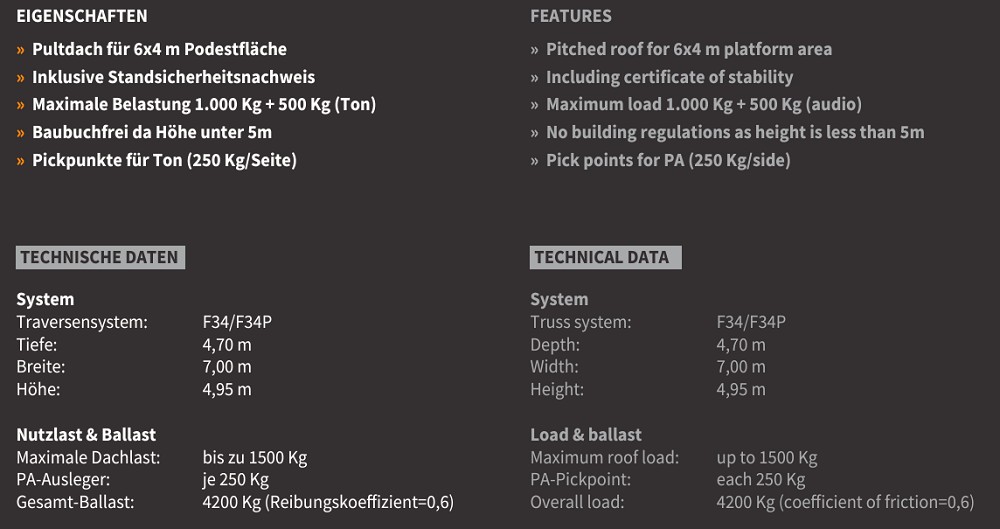Click the orange bullet before Maximale Belastung
Image resolution: width=1000 pixels, height=529 pixels.
(x=20, y=105)
